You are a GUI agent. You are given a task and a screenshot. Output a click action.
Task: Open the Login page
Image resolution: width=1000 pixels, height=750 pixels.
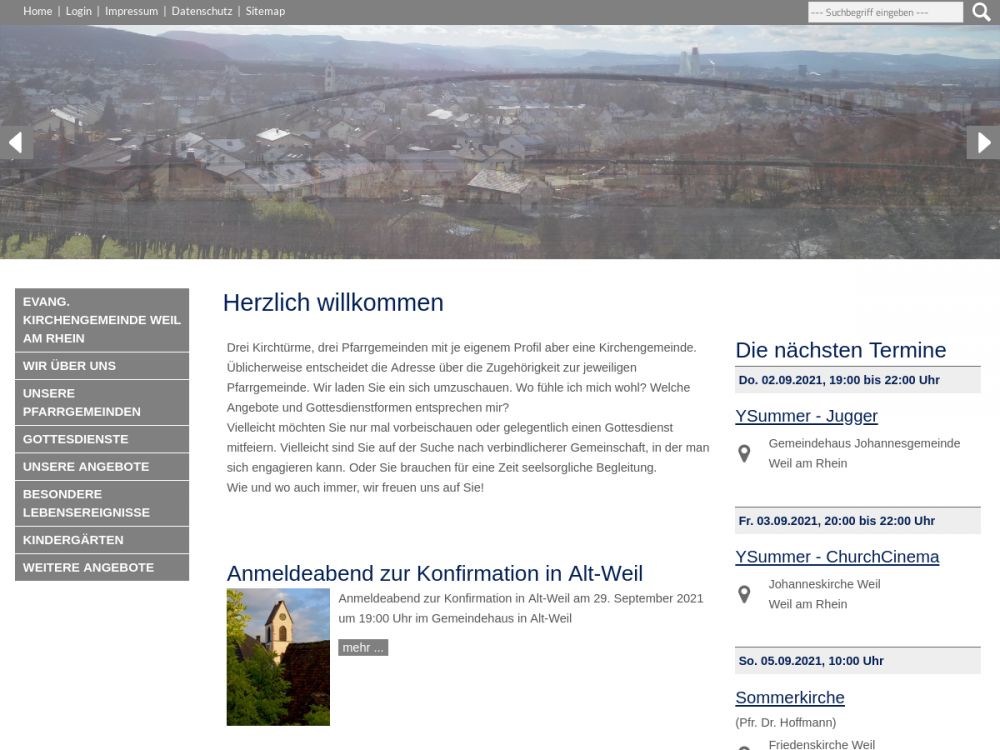[78, 11]
